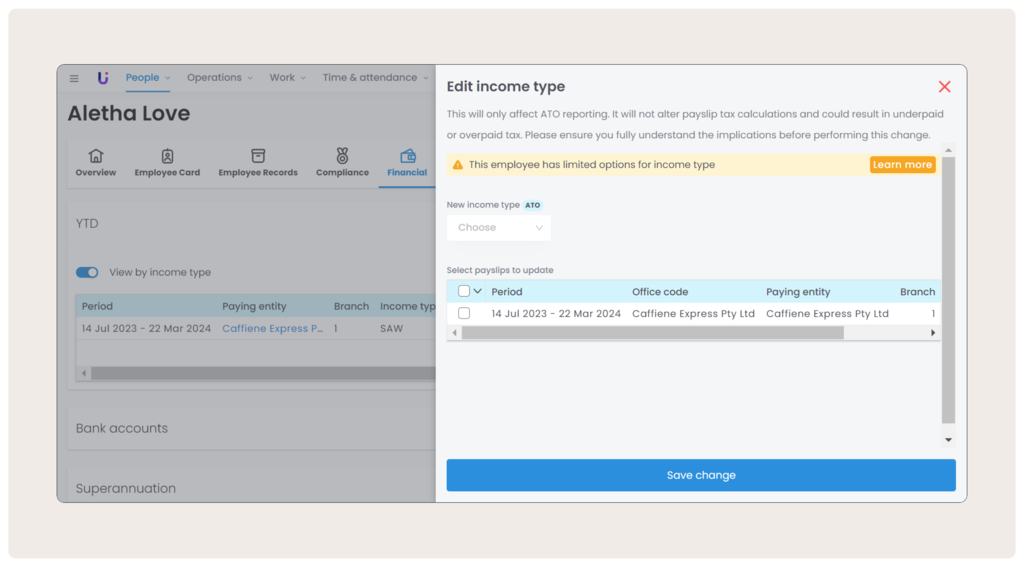Click the purple app logo icon
The width and height of the screenshot is (1024, 567).
(103, 78)
